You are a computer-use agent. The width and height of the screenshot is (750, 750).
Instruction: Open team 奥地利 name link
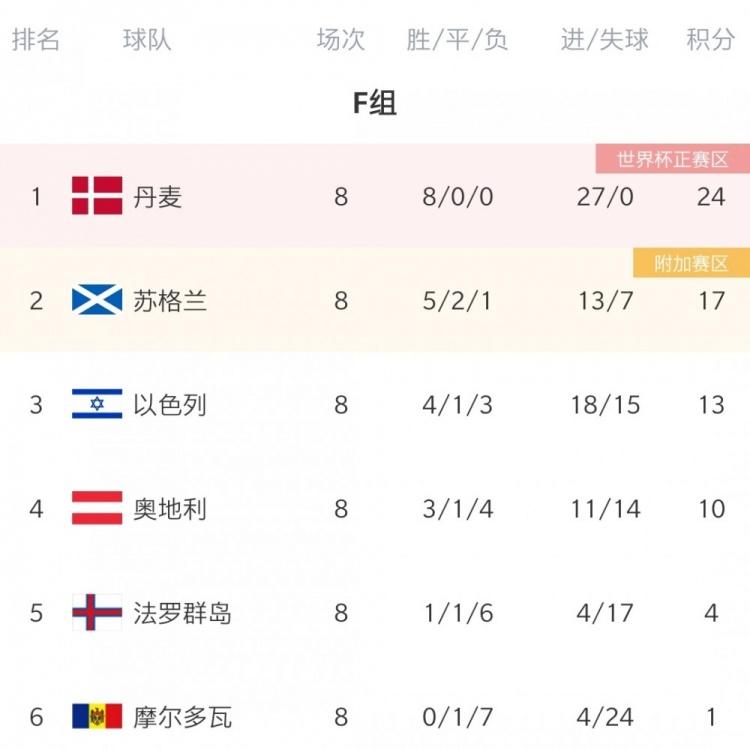click(x=170, y=508)
